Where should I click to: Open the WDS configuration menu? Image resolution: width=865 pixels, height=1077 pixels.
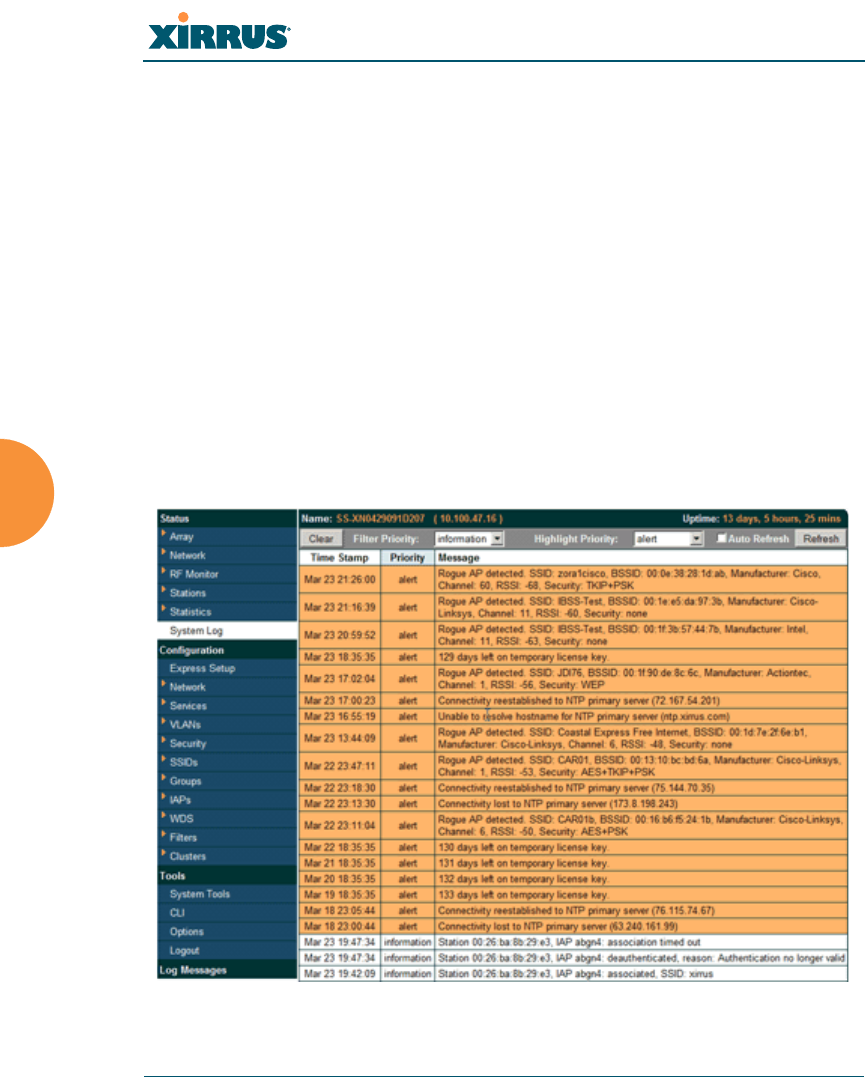pyautogui.click(x=181, y=819)
